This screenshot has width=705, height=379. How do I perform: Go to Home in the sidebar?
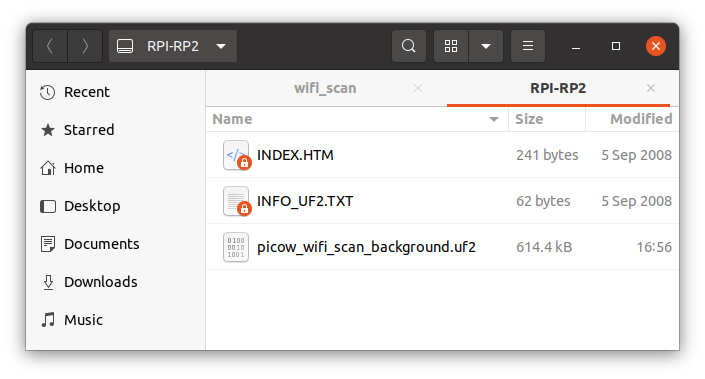tap(84, 168)
